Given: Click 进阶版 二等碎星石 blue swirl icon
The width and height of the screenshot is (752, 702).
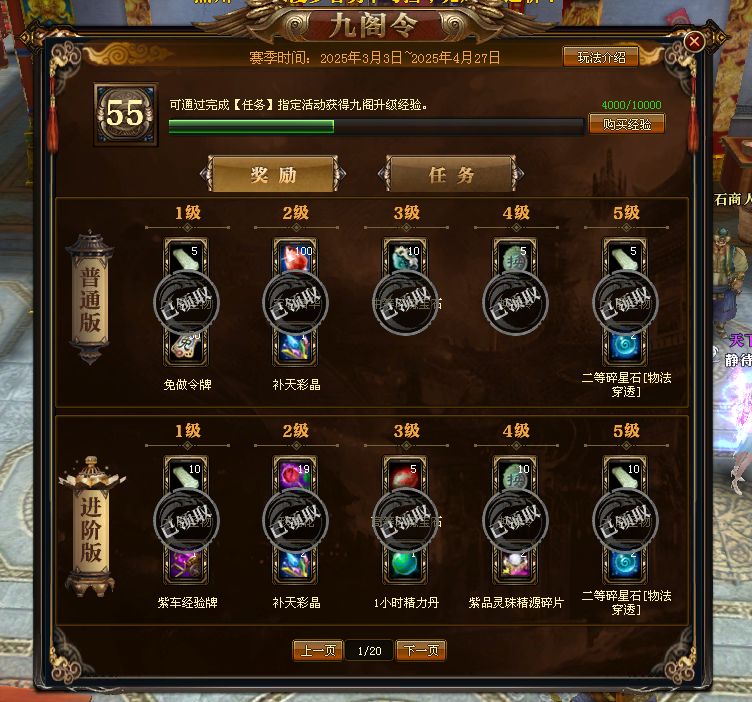Looking at the screenshot, I should pyautogui.click(x=625, y=564).
